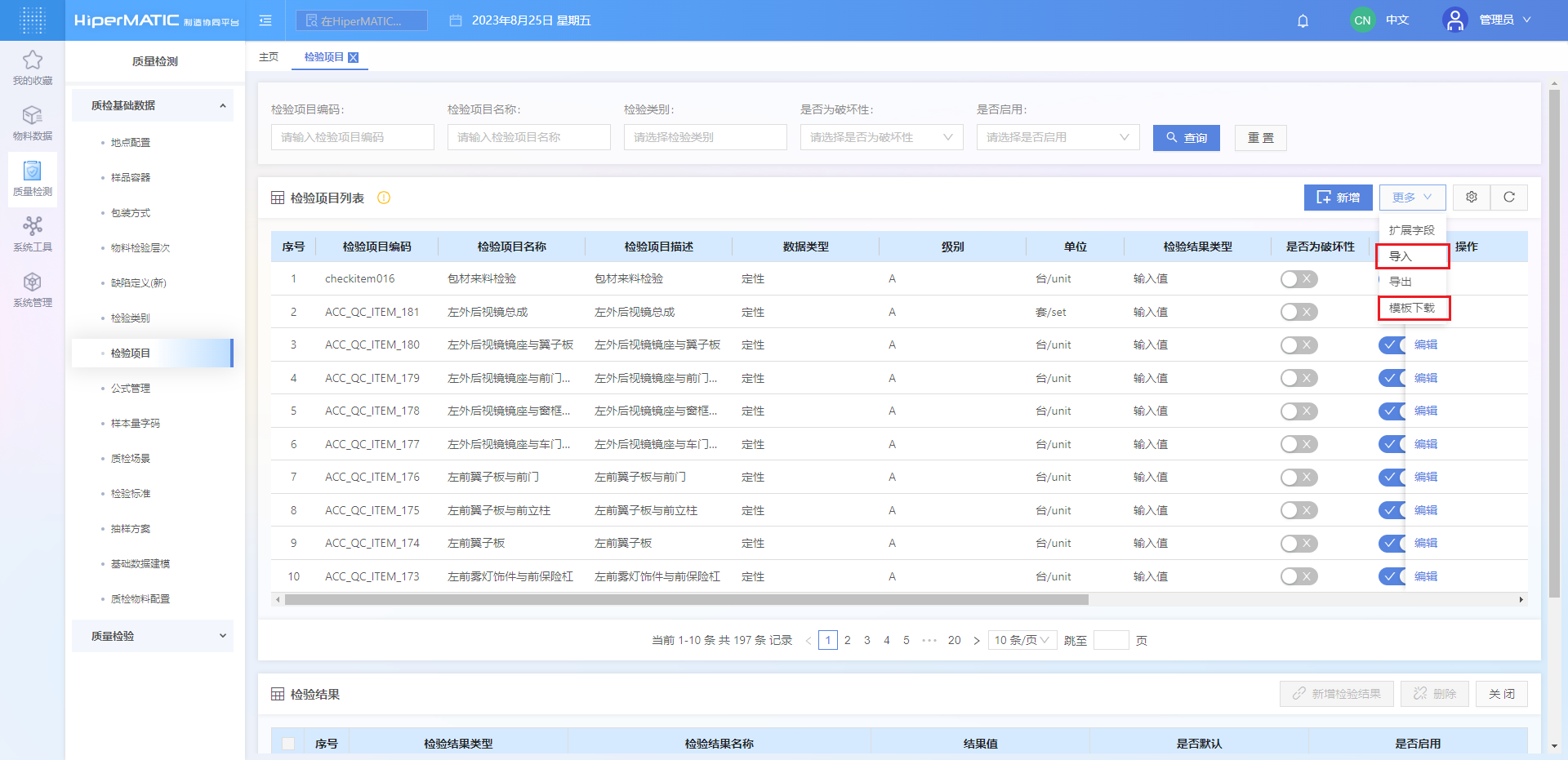1568x760 pixels.
Task: Collapse sidebar with the menu fold icon
Action: (265, 20)
